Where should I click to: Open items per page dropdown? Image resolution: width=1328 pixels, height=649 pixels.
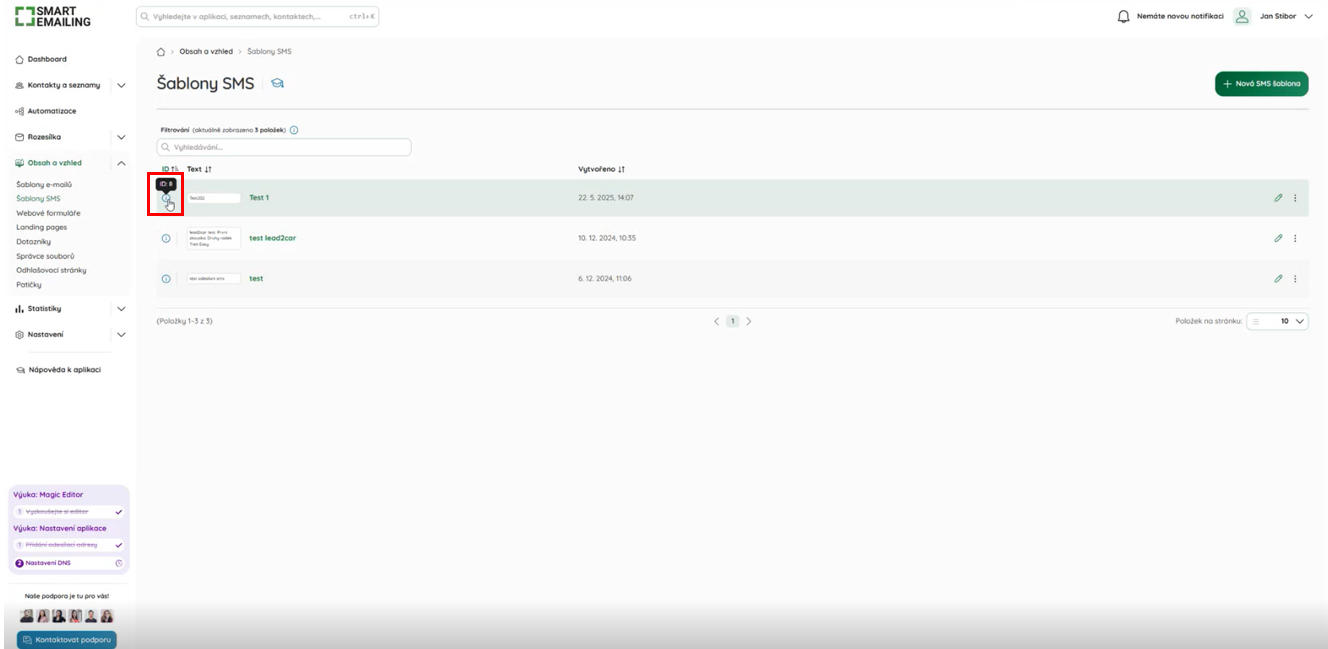[1277, 322]
